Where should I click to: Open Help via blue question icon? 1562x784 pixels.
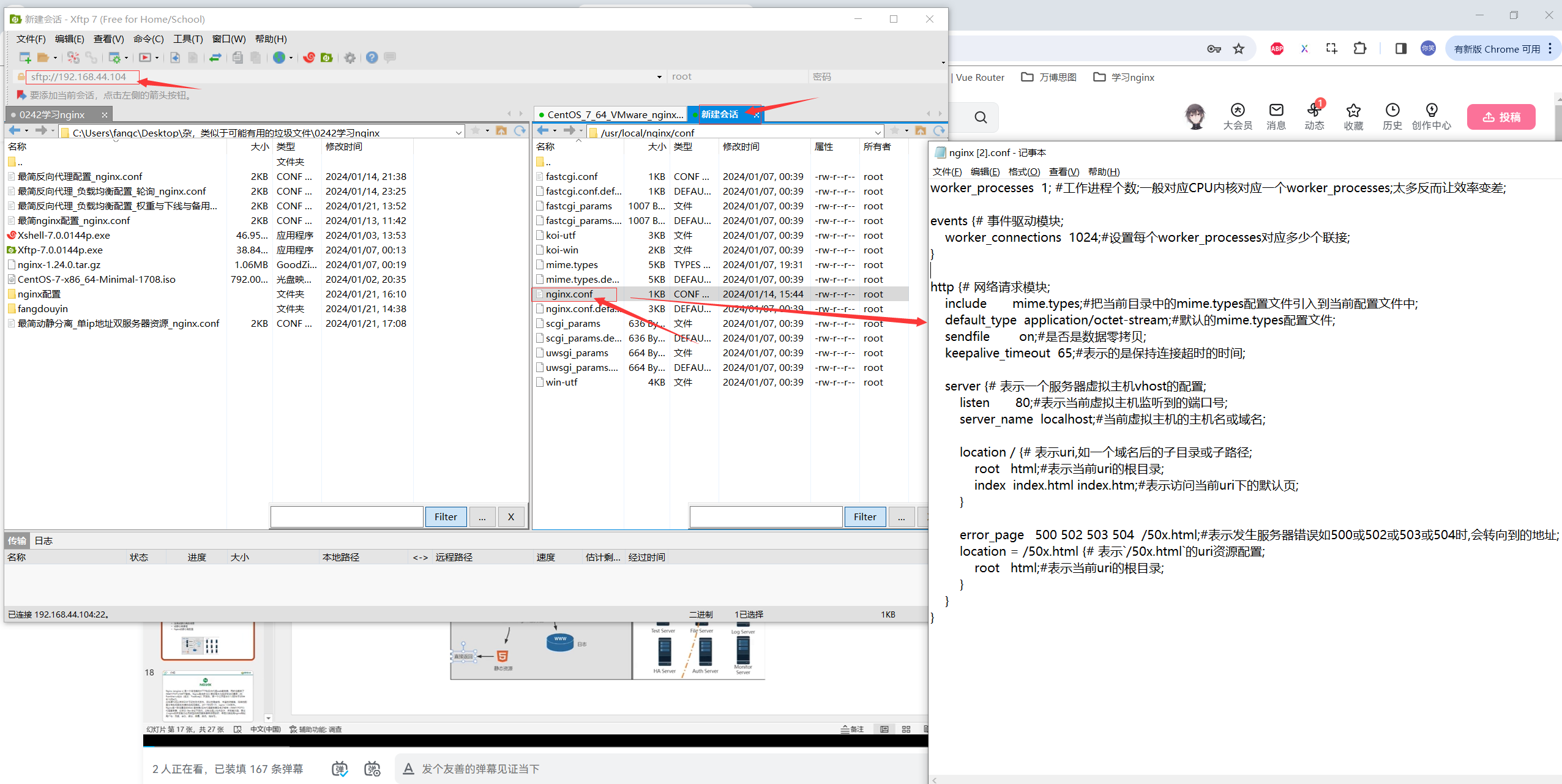pyautogui.click(x=372, y=58)
